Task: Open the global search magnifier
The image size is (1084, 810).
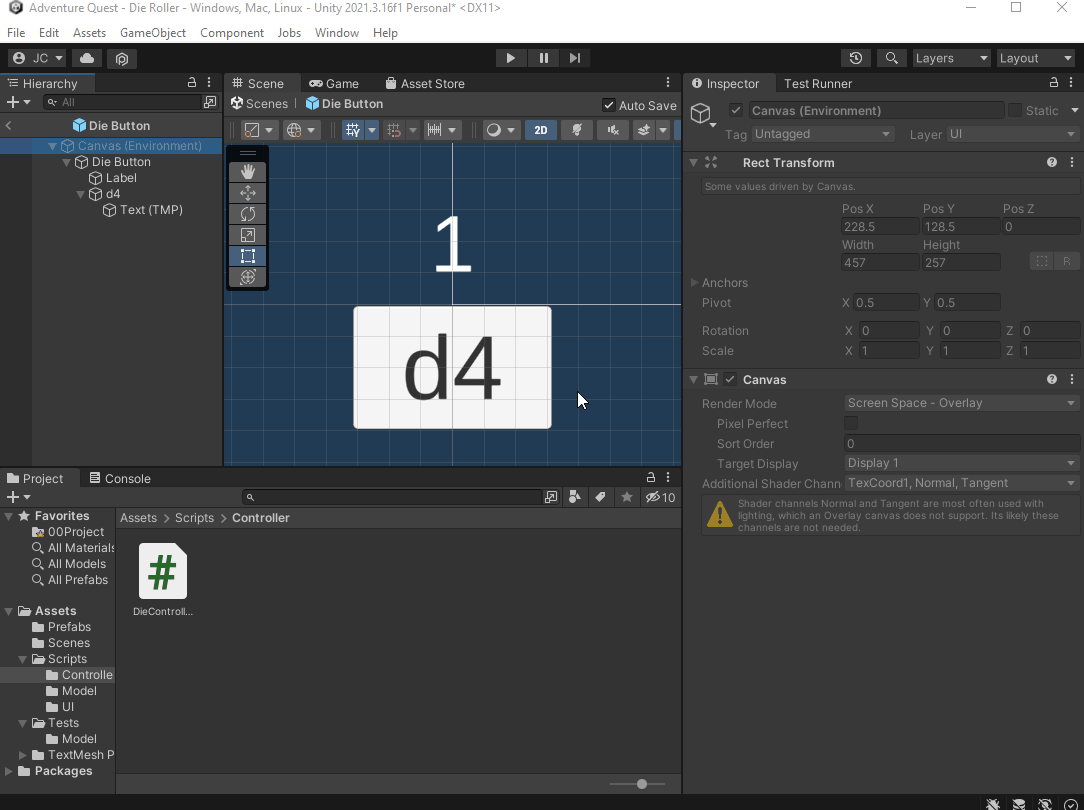Action: 892,58
